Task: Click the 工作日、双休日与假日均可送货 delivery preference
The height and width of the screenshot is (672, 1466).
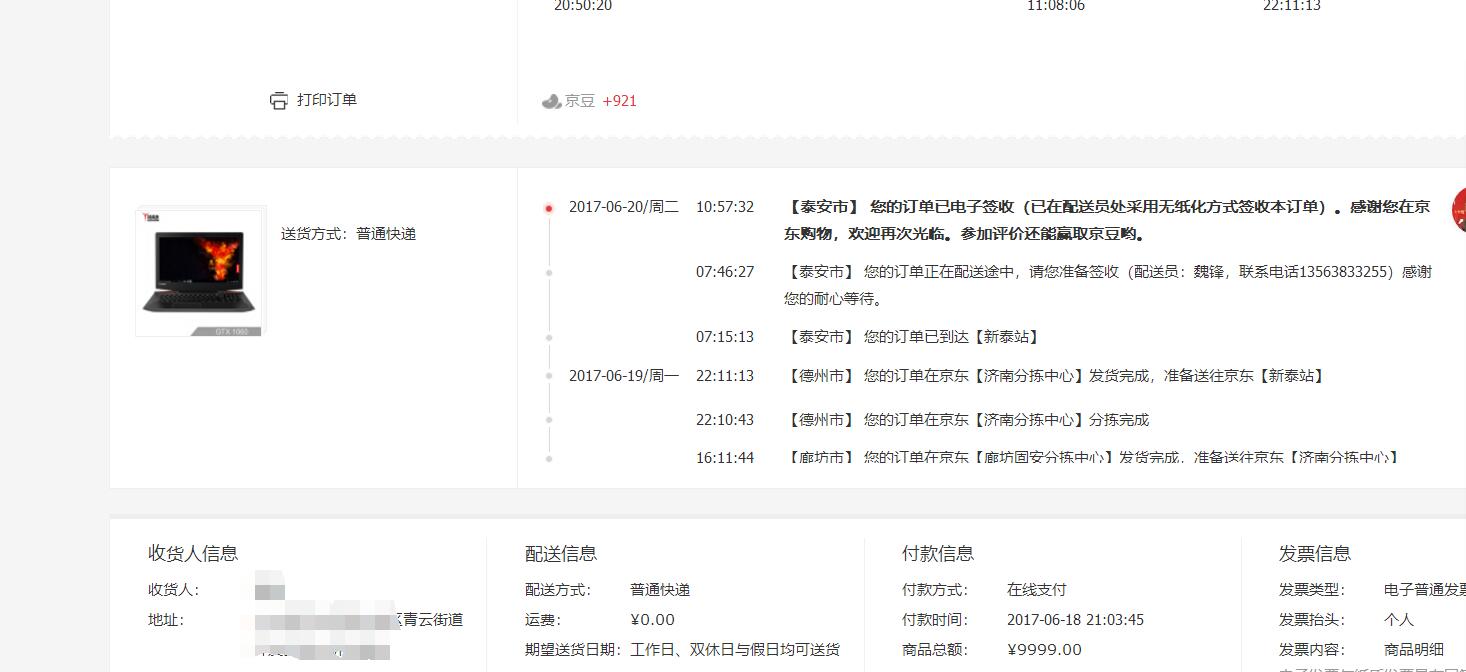Action: 735,650
